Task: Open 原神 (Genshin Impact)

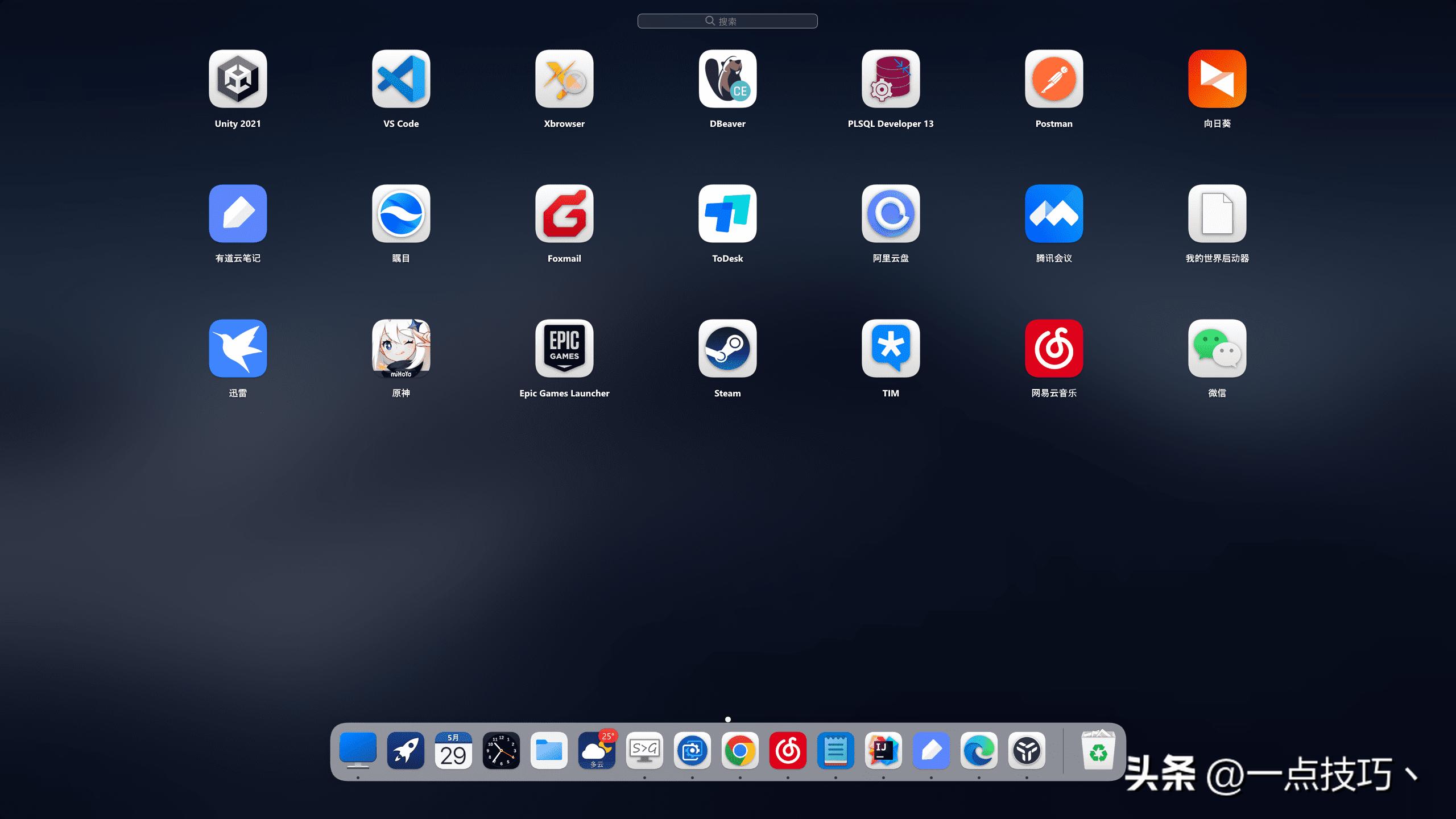Action: (x=400, y=349)
